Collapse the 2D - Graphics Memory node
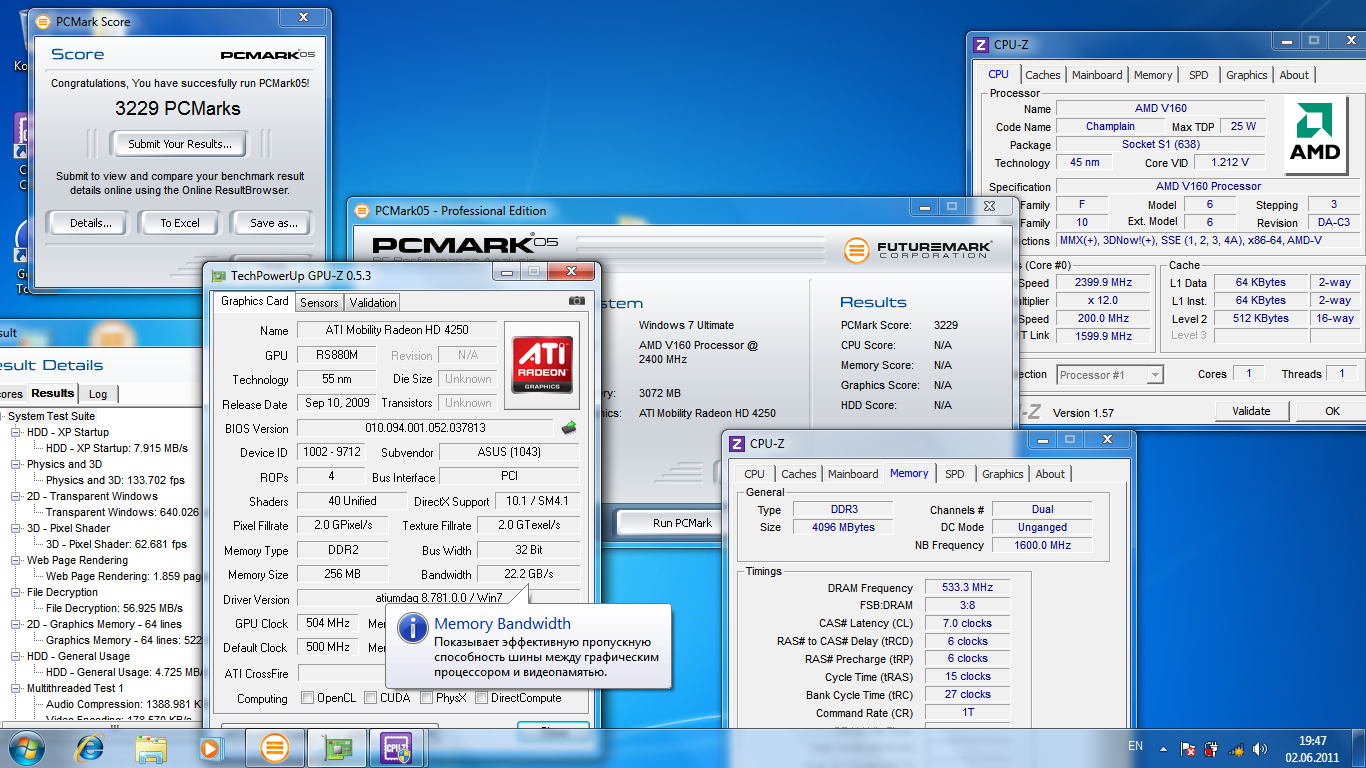The height and width of the screenshot is (768, 1366). (x=17, y=624)
